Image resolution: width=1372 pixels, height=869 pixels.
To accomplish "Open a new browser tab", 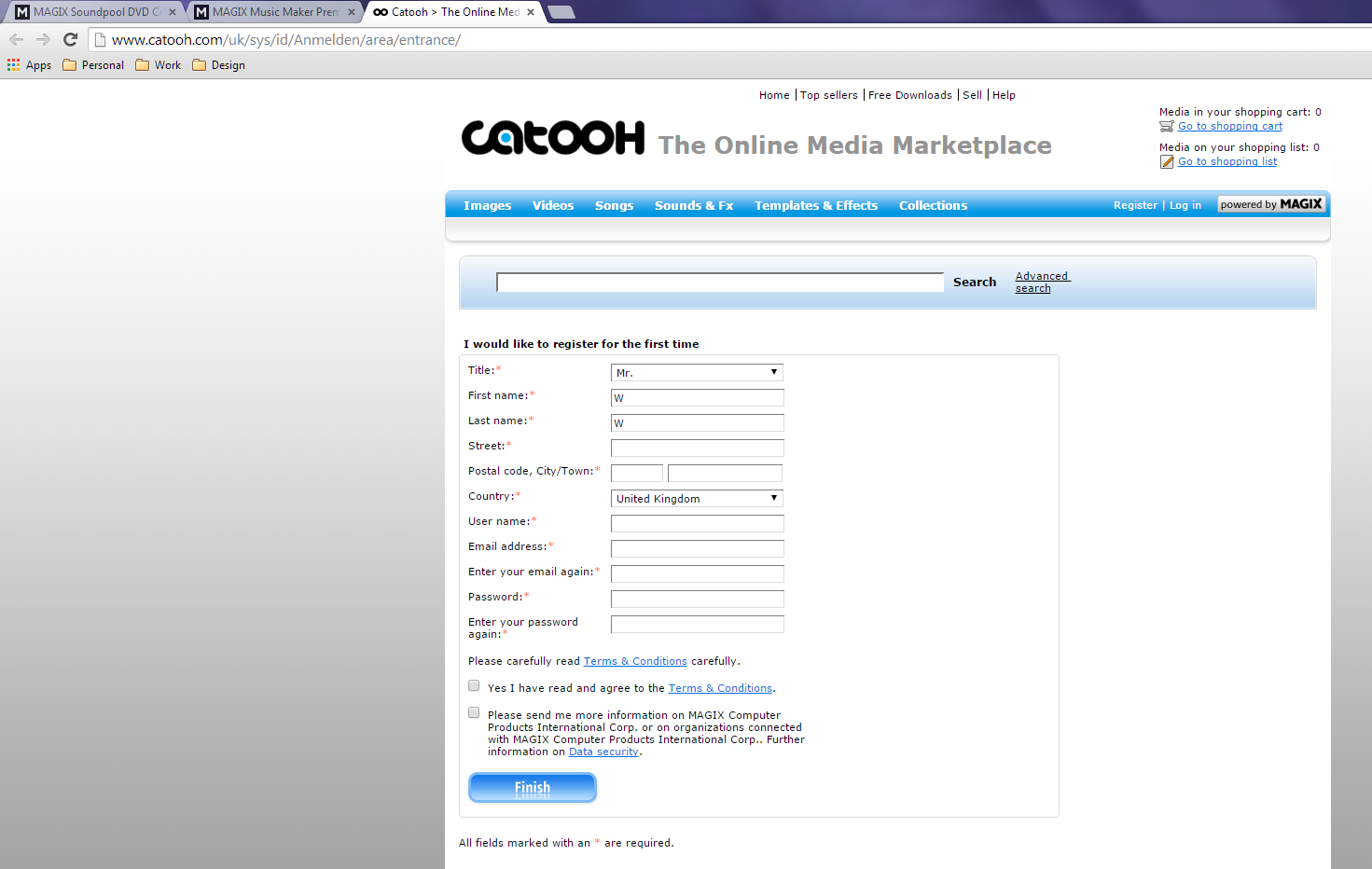I will tap(561, 12).
